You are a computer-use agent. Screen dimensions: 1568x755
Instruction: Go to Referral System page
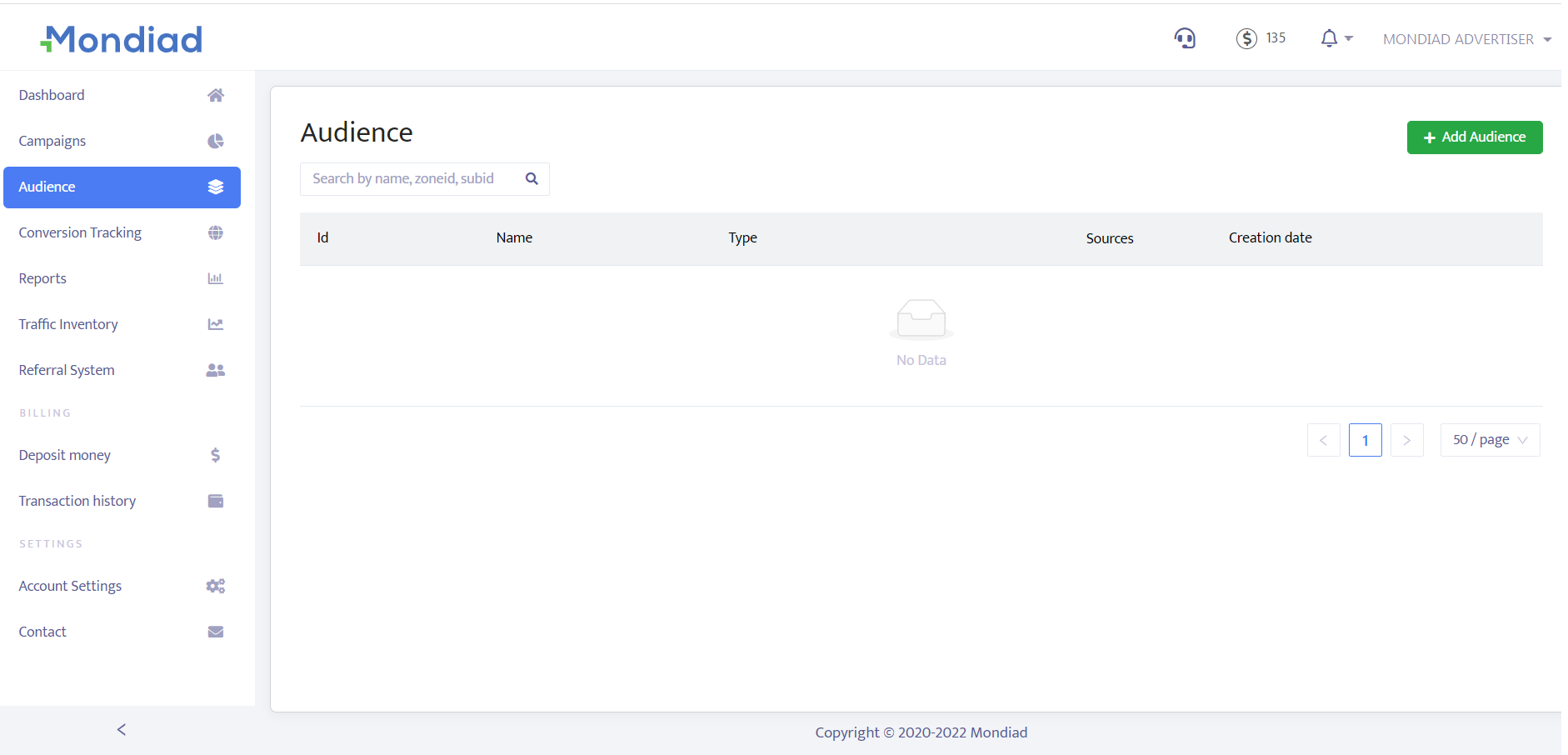pos(67,370)
